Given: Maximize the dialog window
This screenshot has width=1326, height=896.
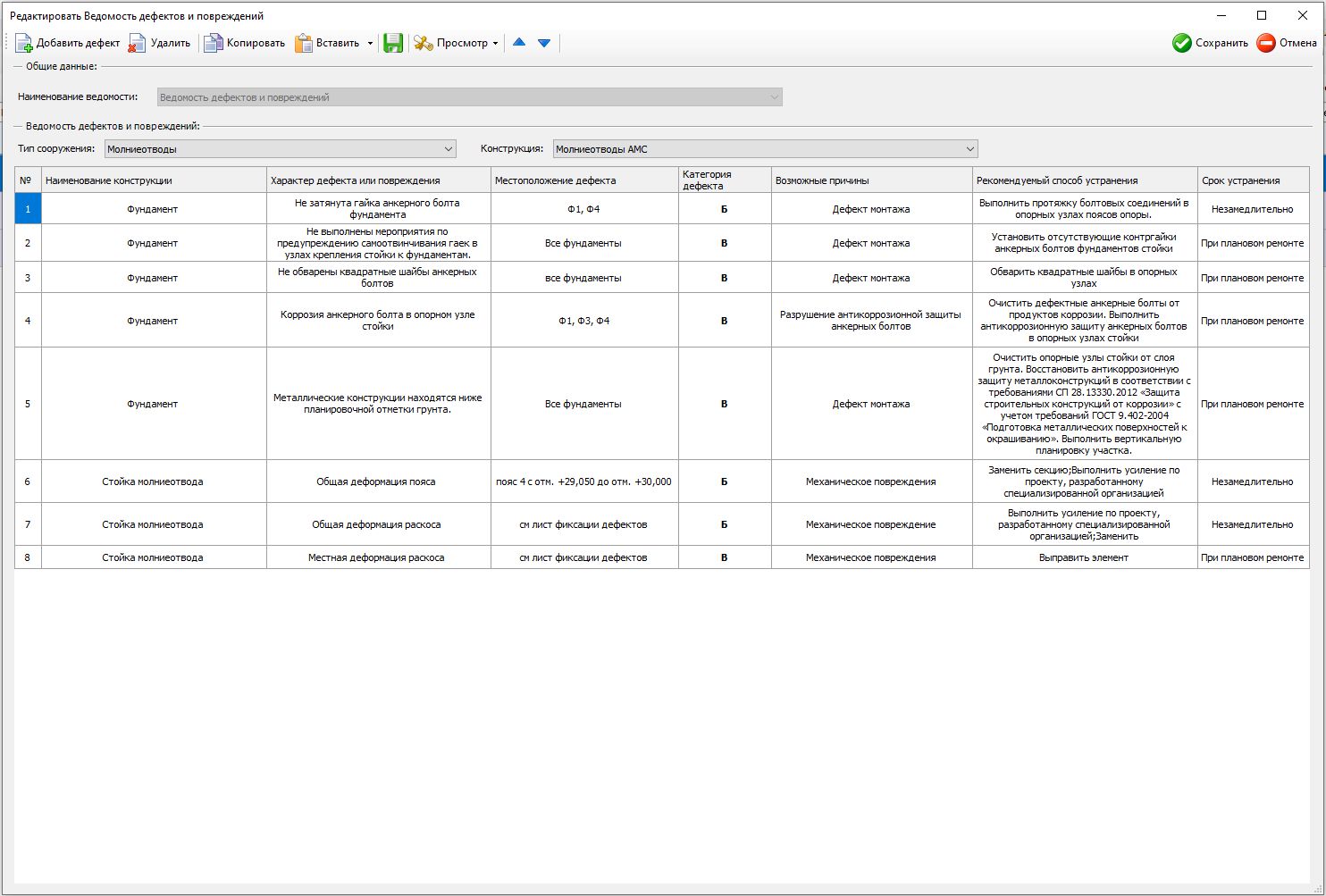Looking at the screenshot, I should [x=1262, y=15].
